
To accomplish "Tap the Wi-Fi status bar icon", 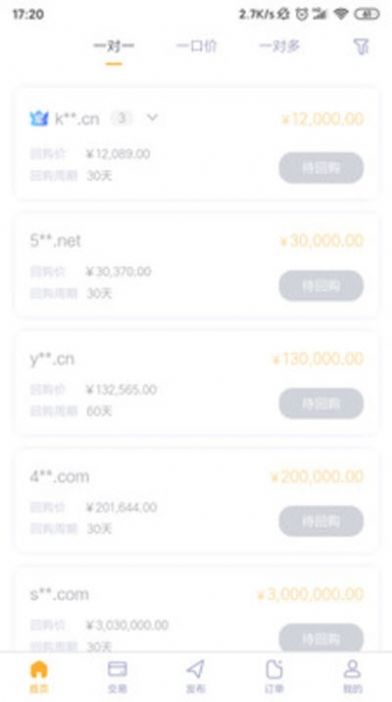I will pos(341,14).
